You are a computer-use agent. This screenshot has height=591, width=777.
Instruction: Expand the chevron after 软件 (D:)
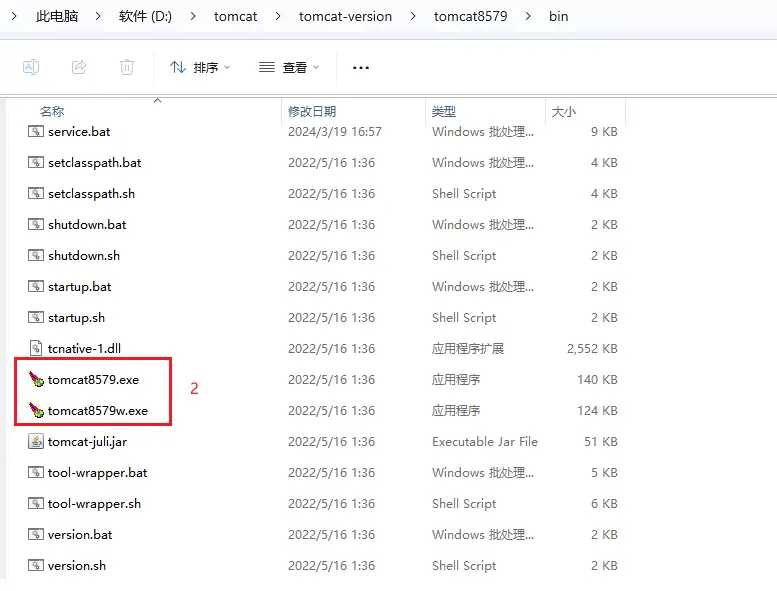(x=193, y=16)
